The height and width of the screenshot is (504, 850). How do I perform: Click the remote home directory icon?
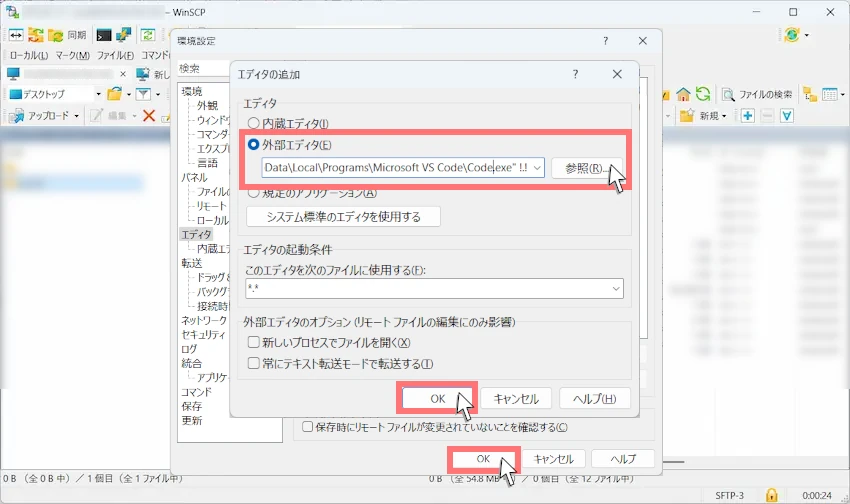coord(683,94)
